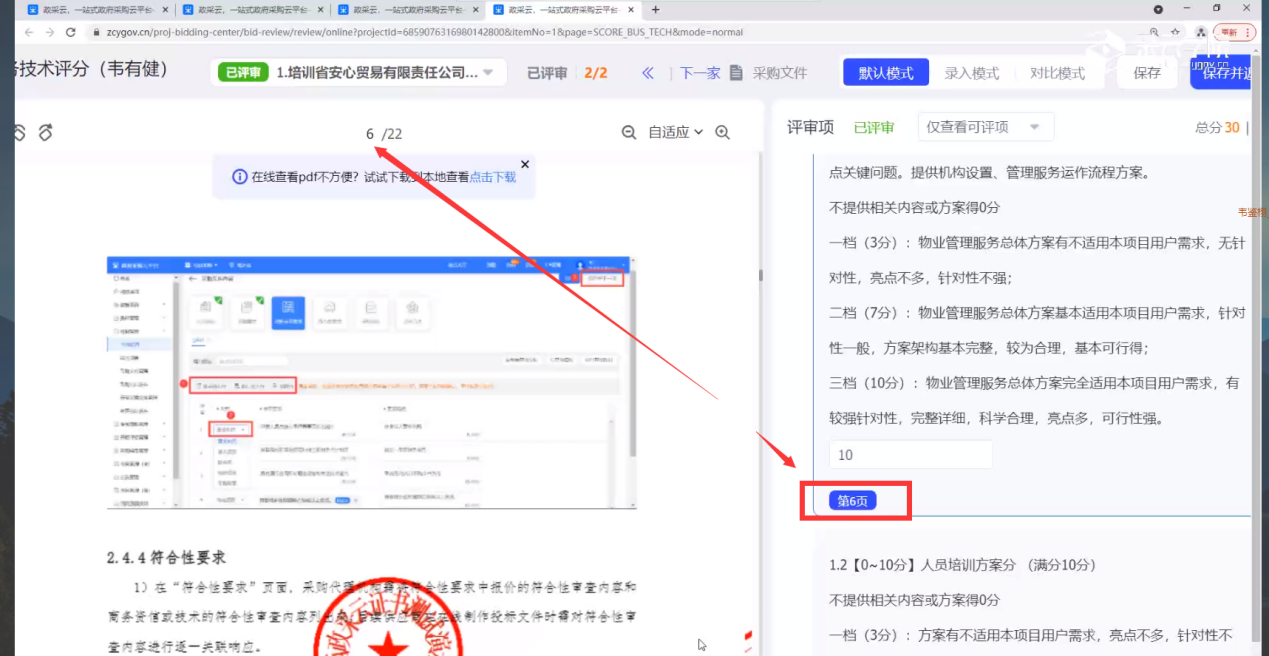Open the 仅查看可评项 filter dropdown

pyautogui.click(x=985, y=127)
